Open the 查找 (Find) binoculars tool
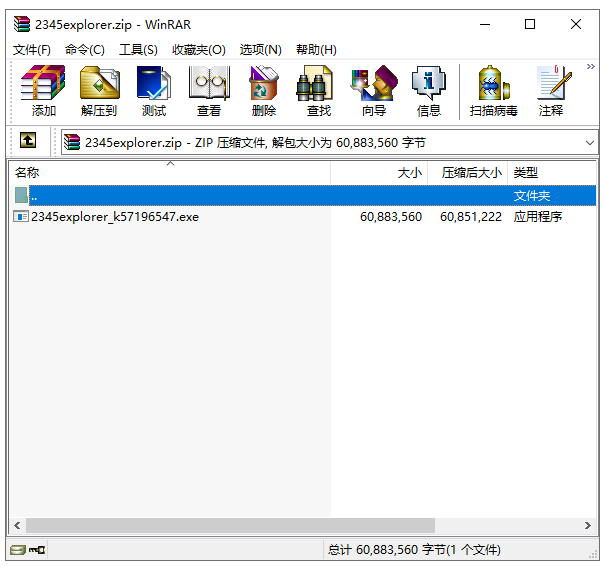This screenshot has height=570, width=605. [x=319, y=91]
